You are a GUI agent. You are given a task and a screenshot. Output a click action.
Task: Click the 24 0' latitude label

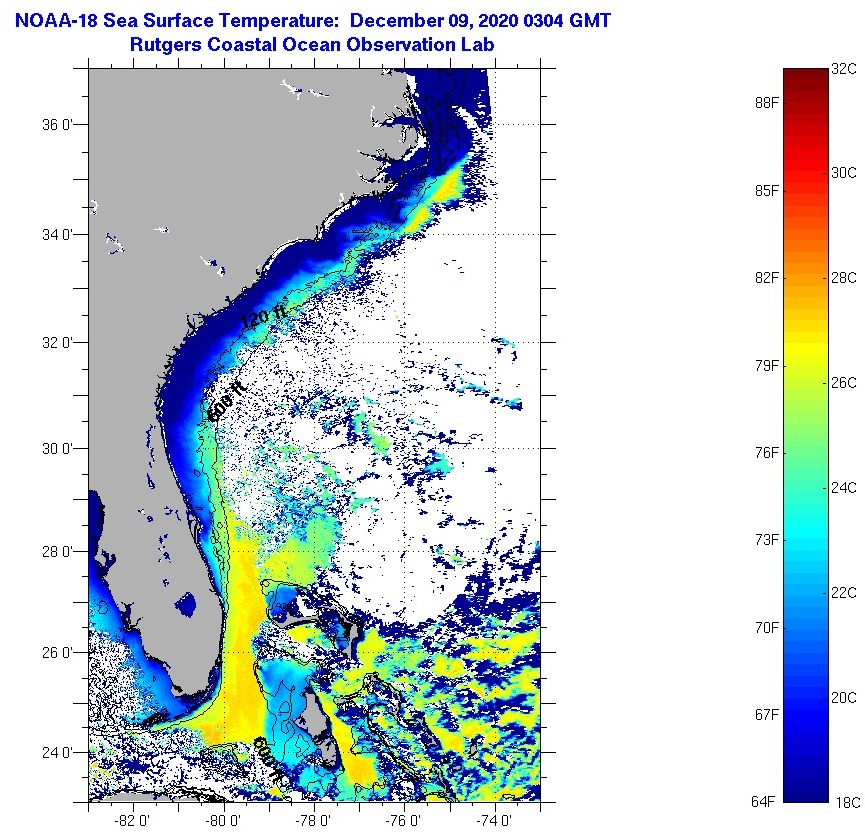tap(57, 753)
